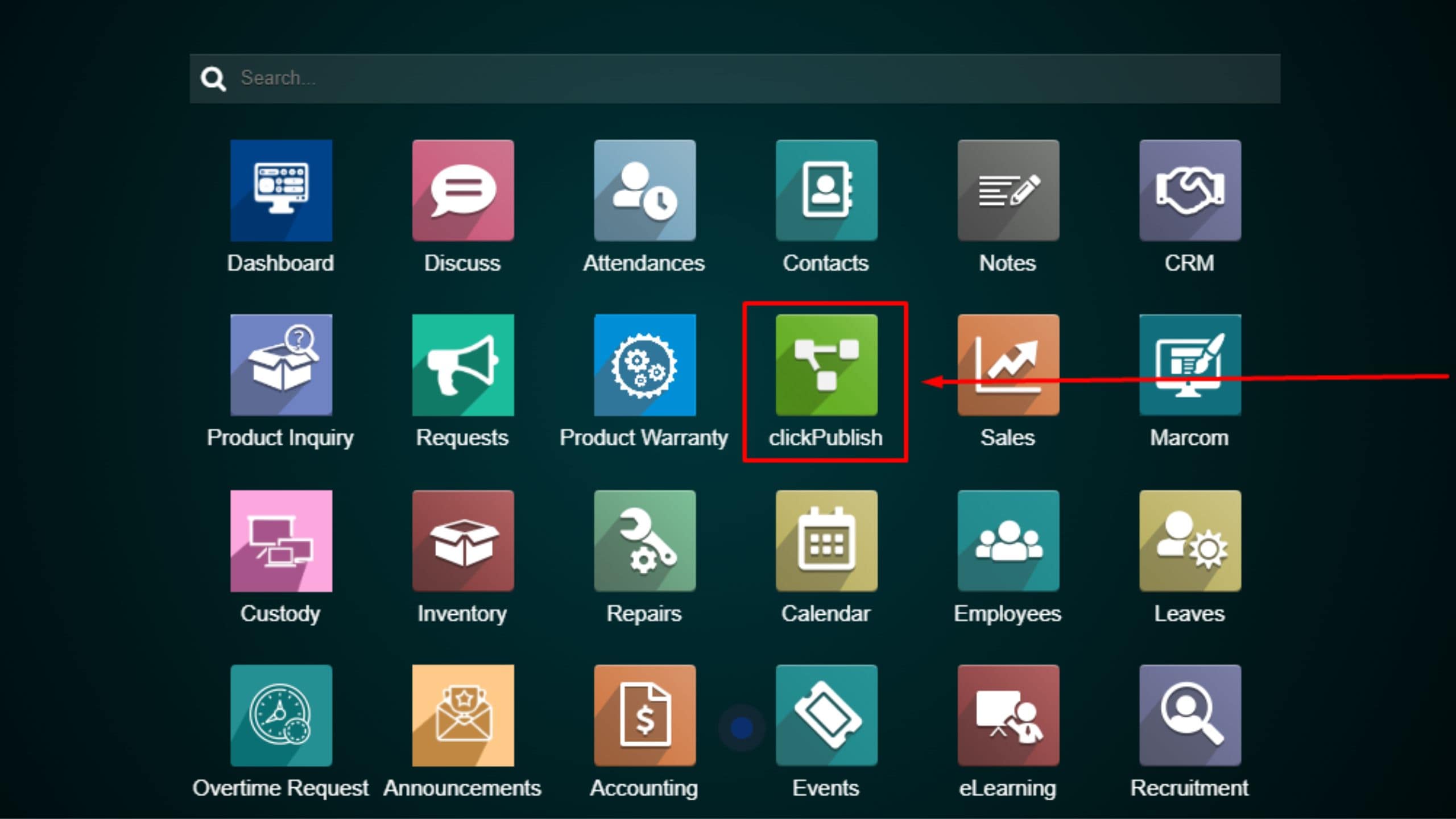This screenshot has width=1456, height=819.
Task: Click the magnifying glass search icon
Action: (213, 78)
